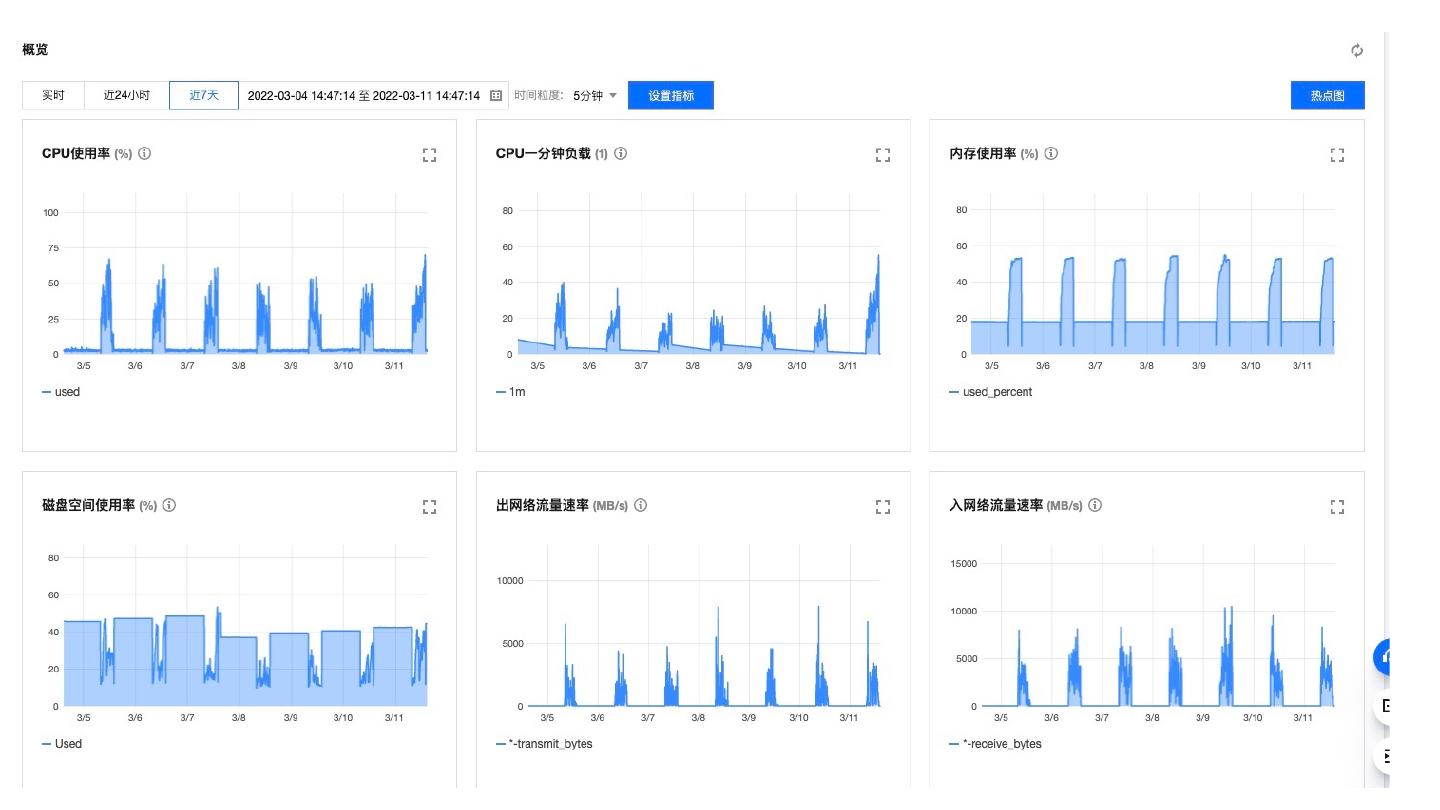Expand the 内存使用率 chart to fullscreen

[x=1337, y=155]
